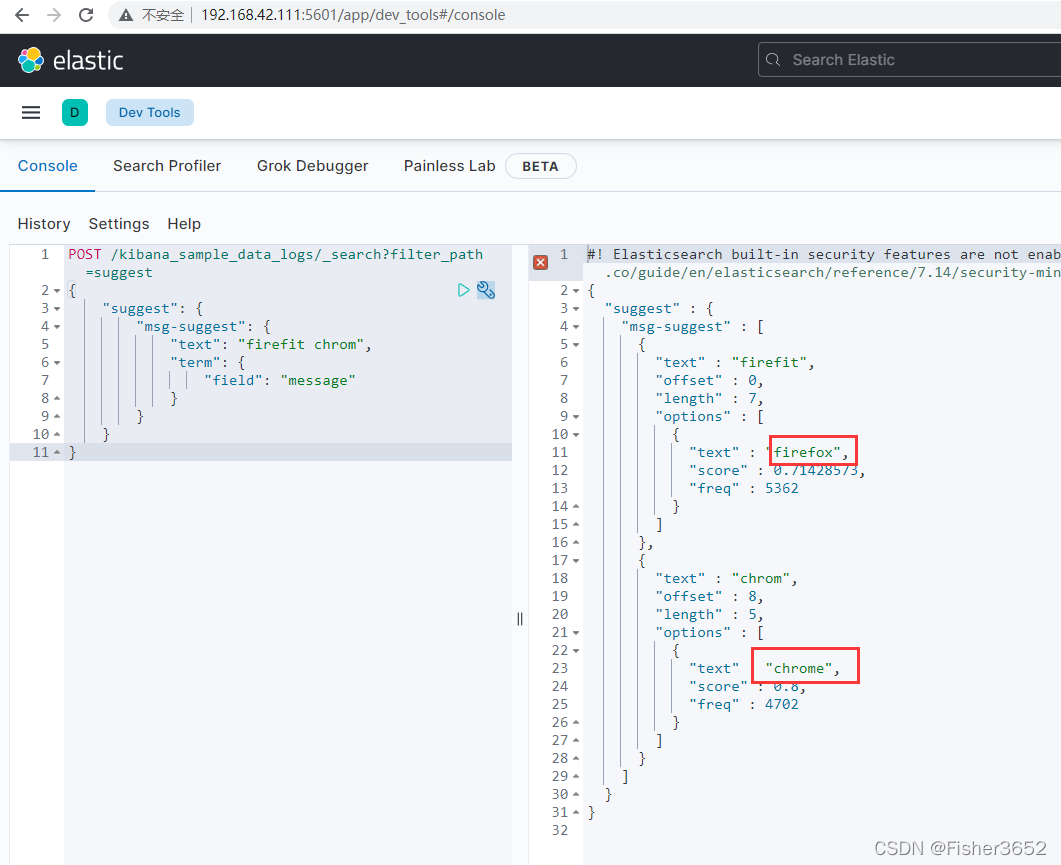Click the "message" field value
Viewport: 1061px width, 865px height.
point(318,380)
